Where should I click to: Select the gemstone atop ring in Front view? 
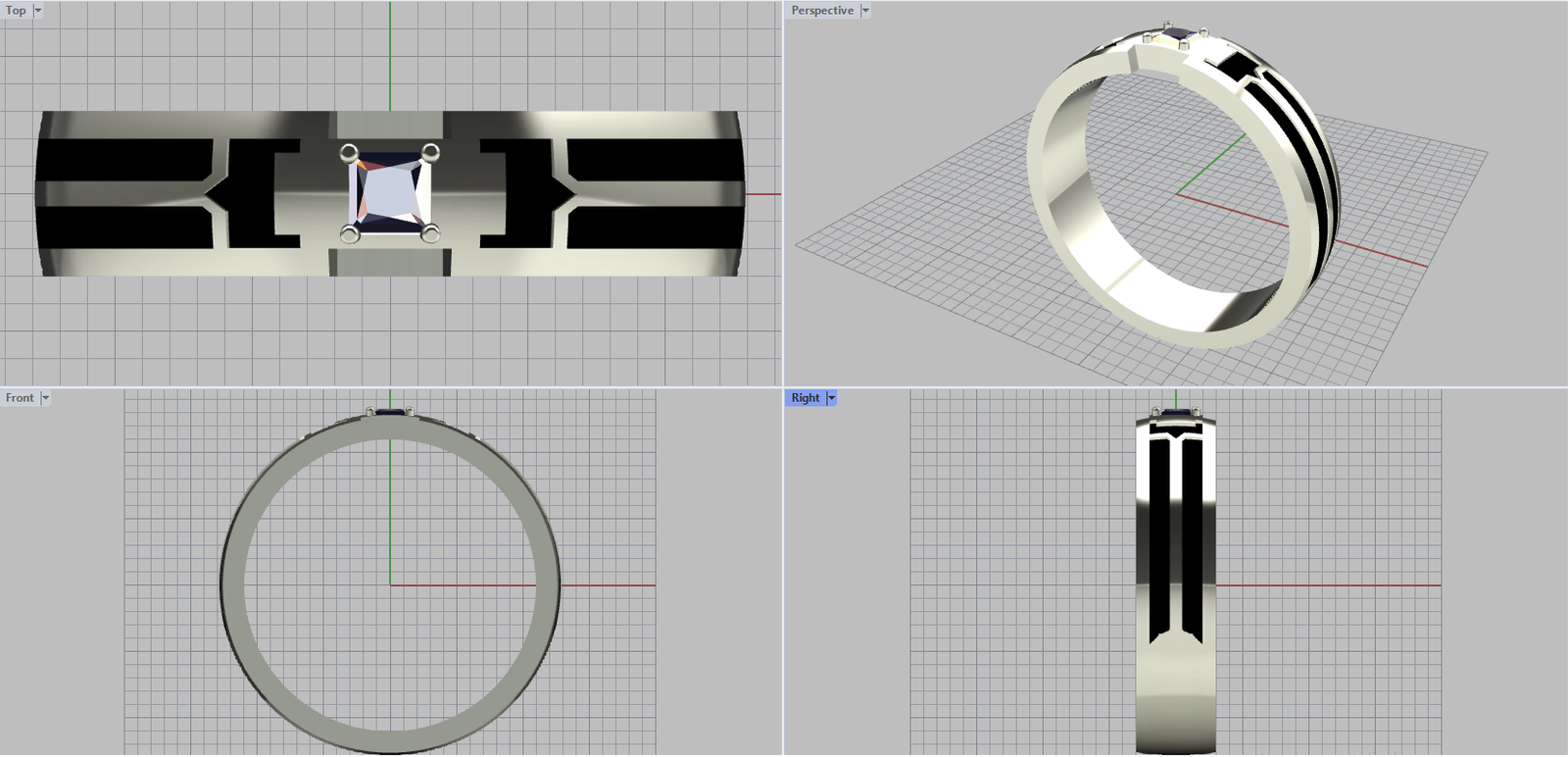point(390,412)
